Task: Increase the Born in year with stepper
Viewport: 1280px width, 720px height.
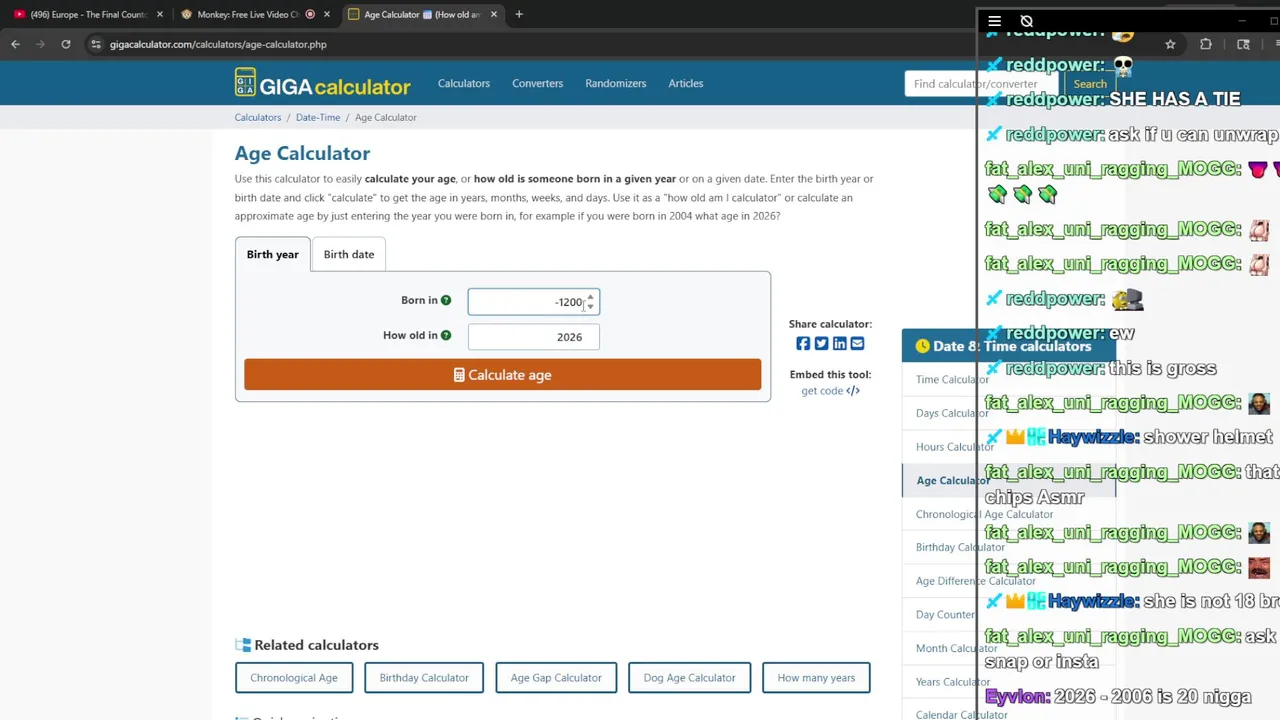Action: click(590, 297)
